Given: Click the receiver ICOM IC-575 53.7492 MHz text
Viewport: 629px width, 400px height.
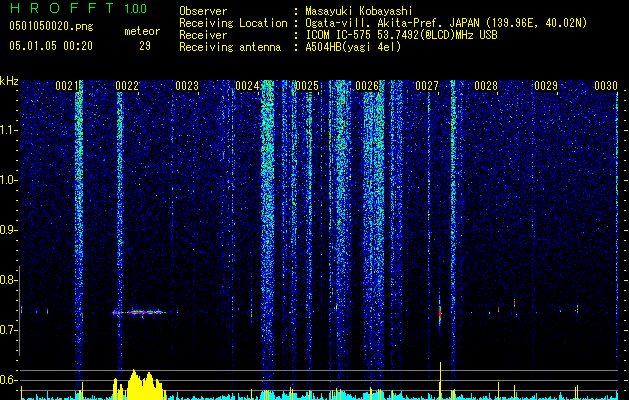Looking at the screenshot, I should pos(401,35).
